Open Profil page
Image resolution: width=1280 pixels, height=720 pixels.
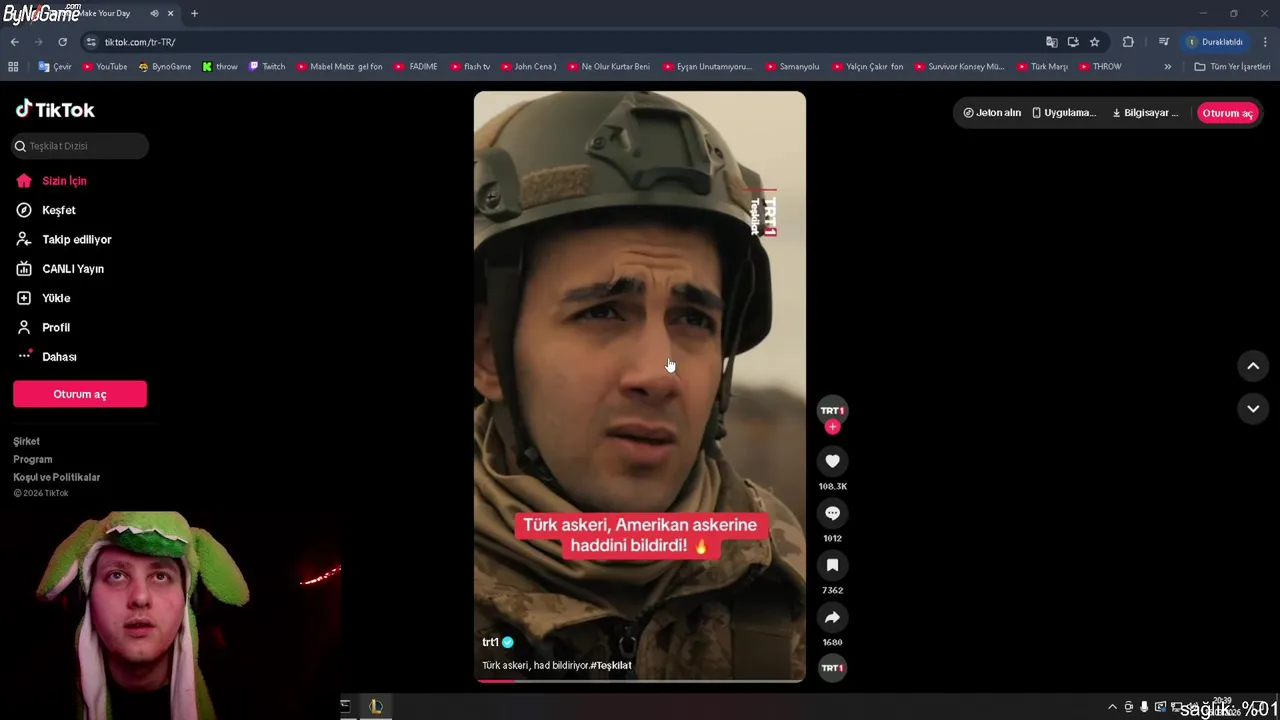(x=43, y=327)
